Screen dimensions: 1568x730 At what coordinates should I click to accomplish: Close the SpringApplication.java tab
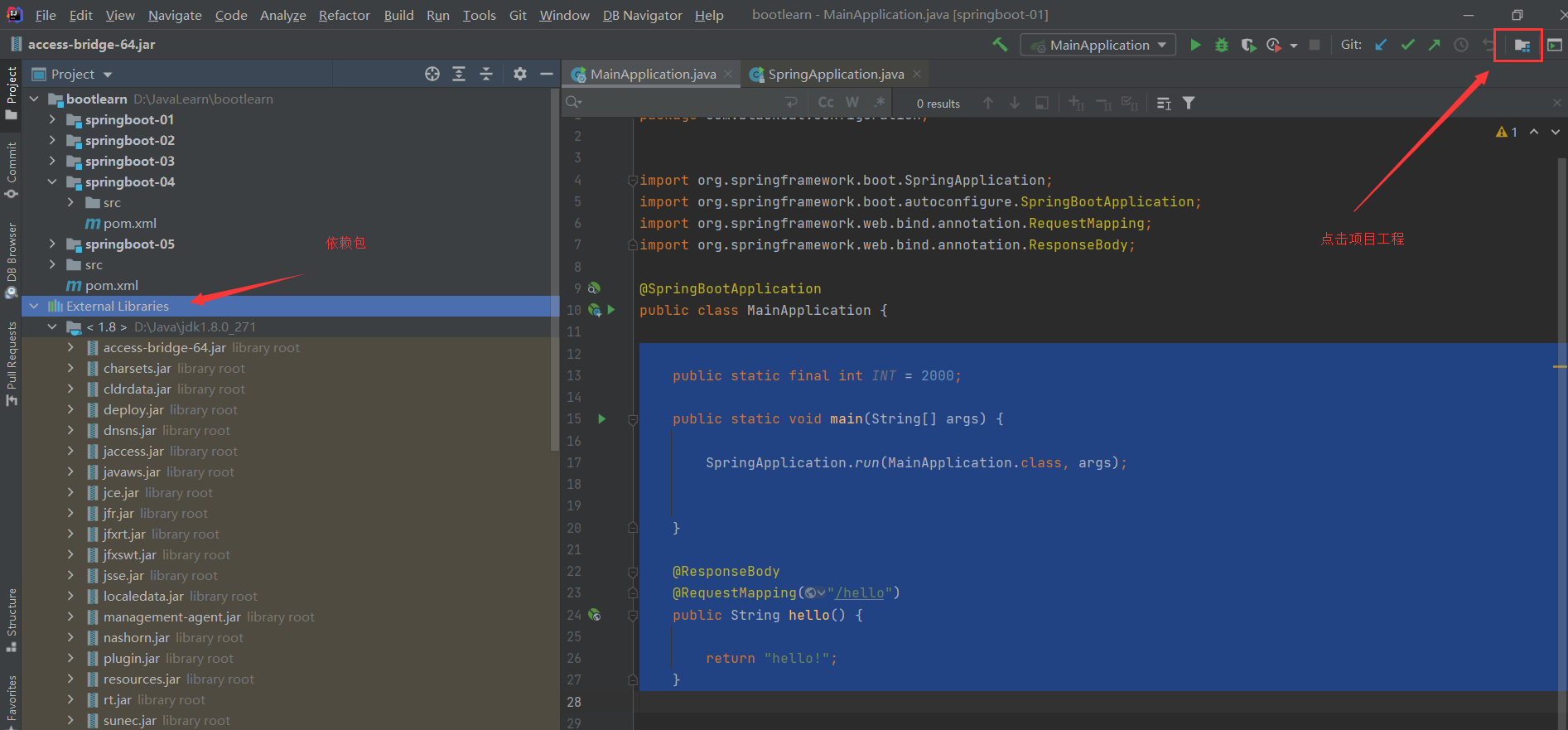click(917, 74)
